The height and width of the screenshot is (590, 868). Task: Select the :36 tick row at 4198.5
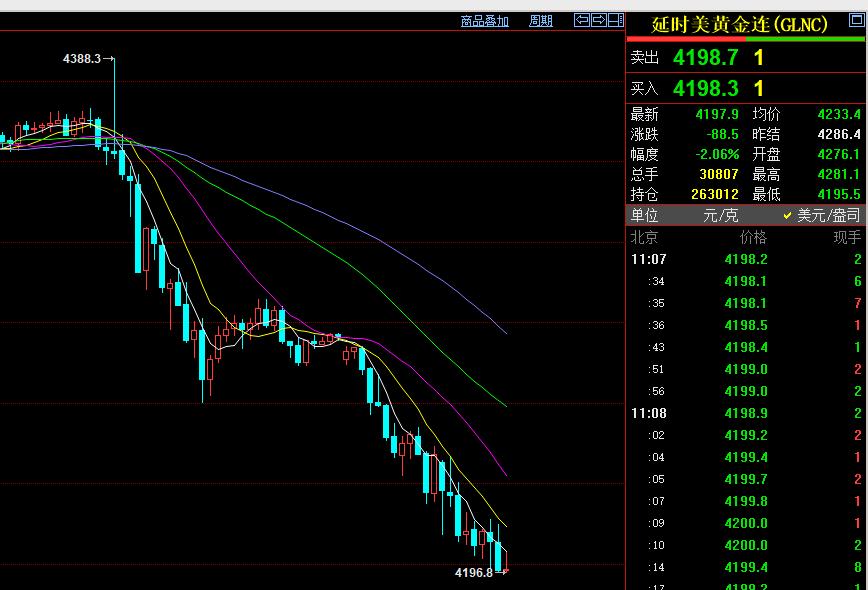point(746,325)
